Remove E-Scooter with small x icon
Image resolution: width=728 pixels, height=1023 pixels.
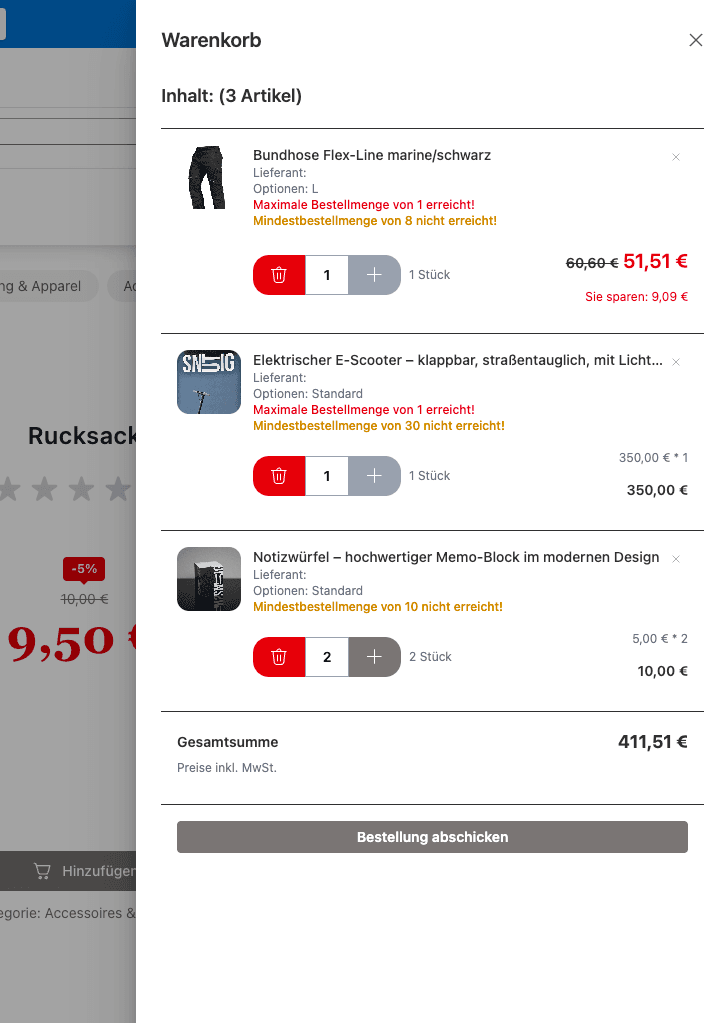(x=676, y=362)
